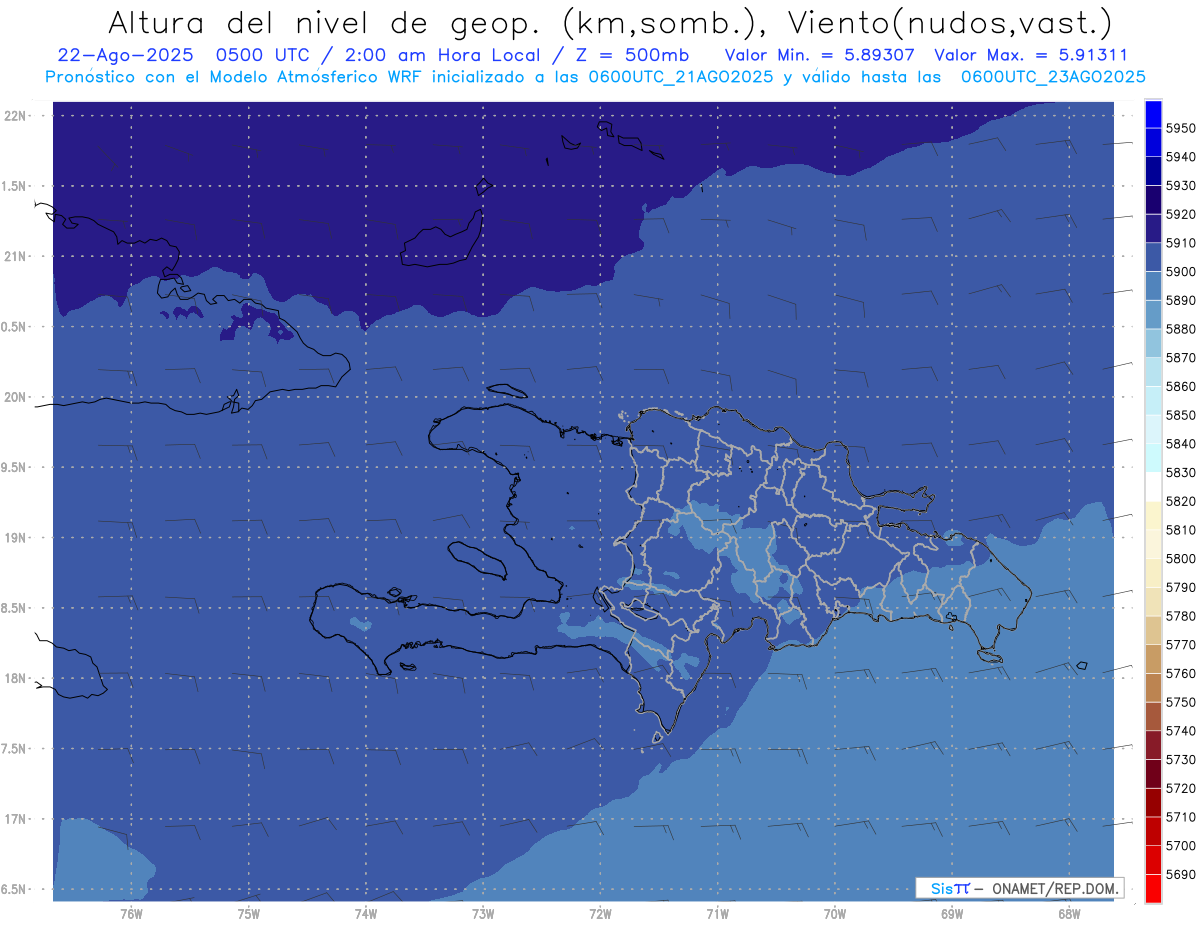Image resolution: width=1200 pixels, height=927 pixels.
Task: Click the 76W longitude label
Action: point(131,914)
